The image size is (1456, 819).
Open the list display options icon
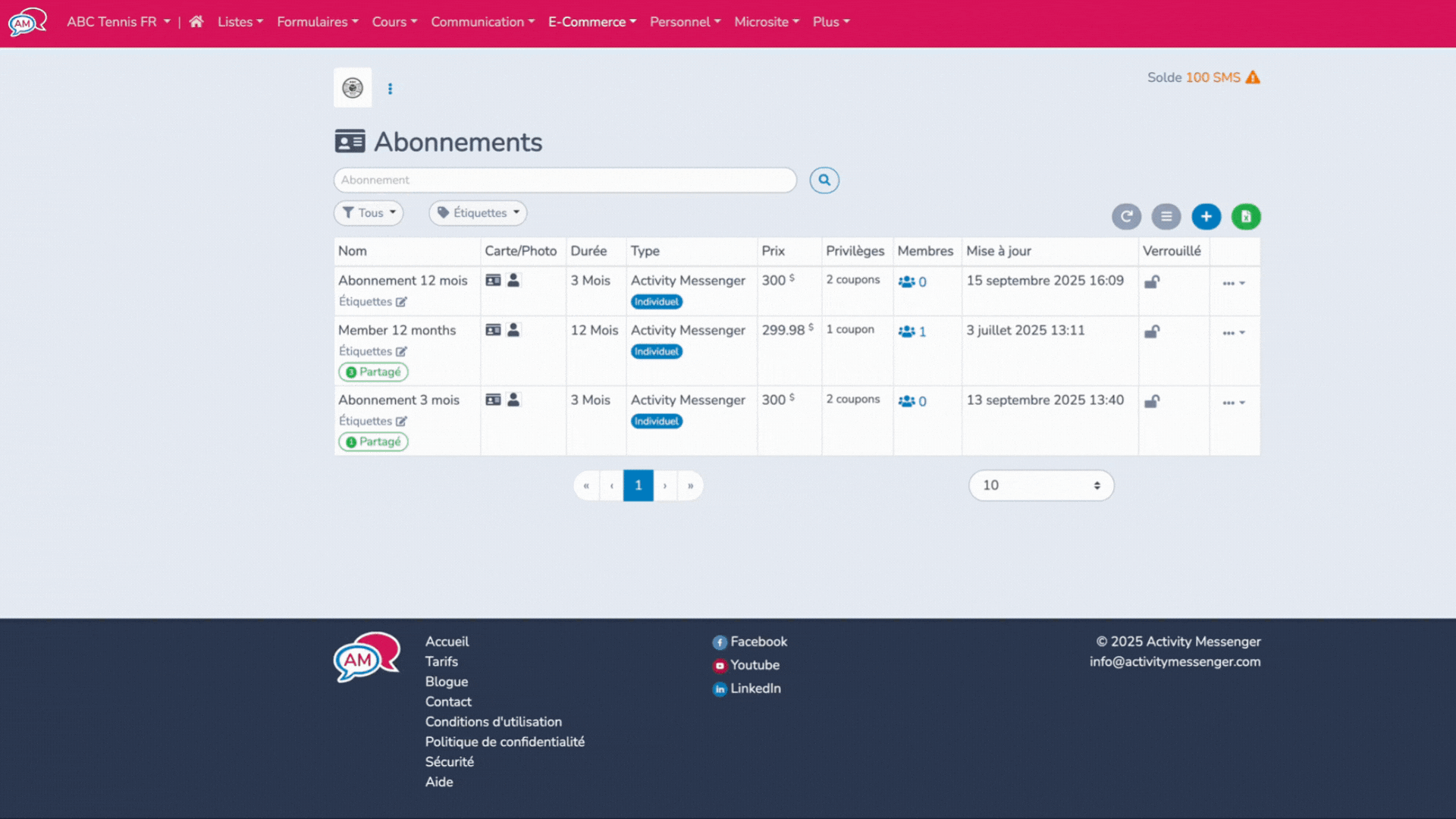[x=1166, y=217]
